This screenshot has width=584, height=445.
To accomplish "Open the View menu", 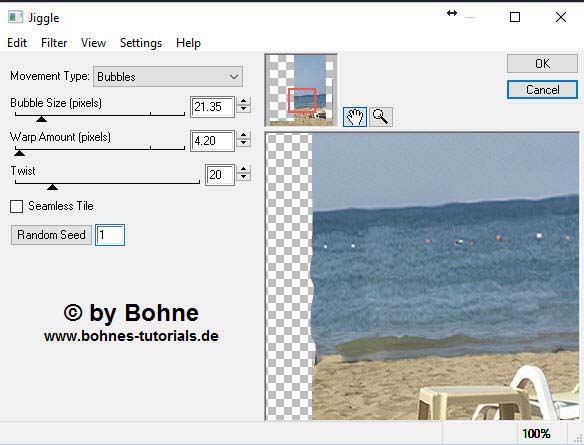I will tap(93, 43).
